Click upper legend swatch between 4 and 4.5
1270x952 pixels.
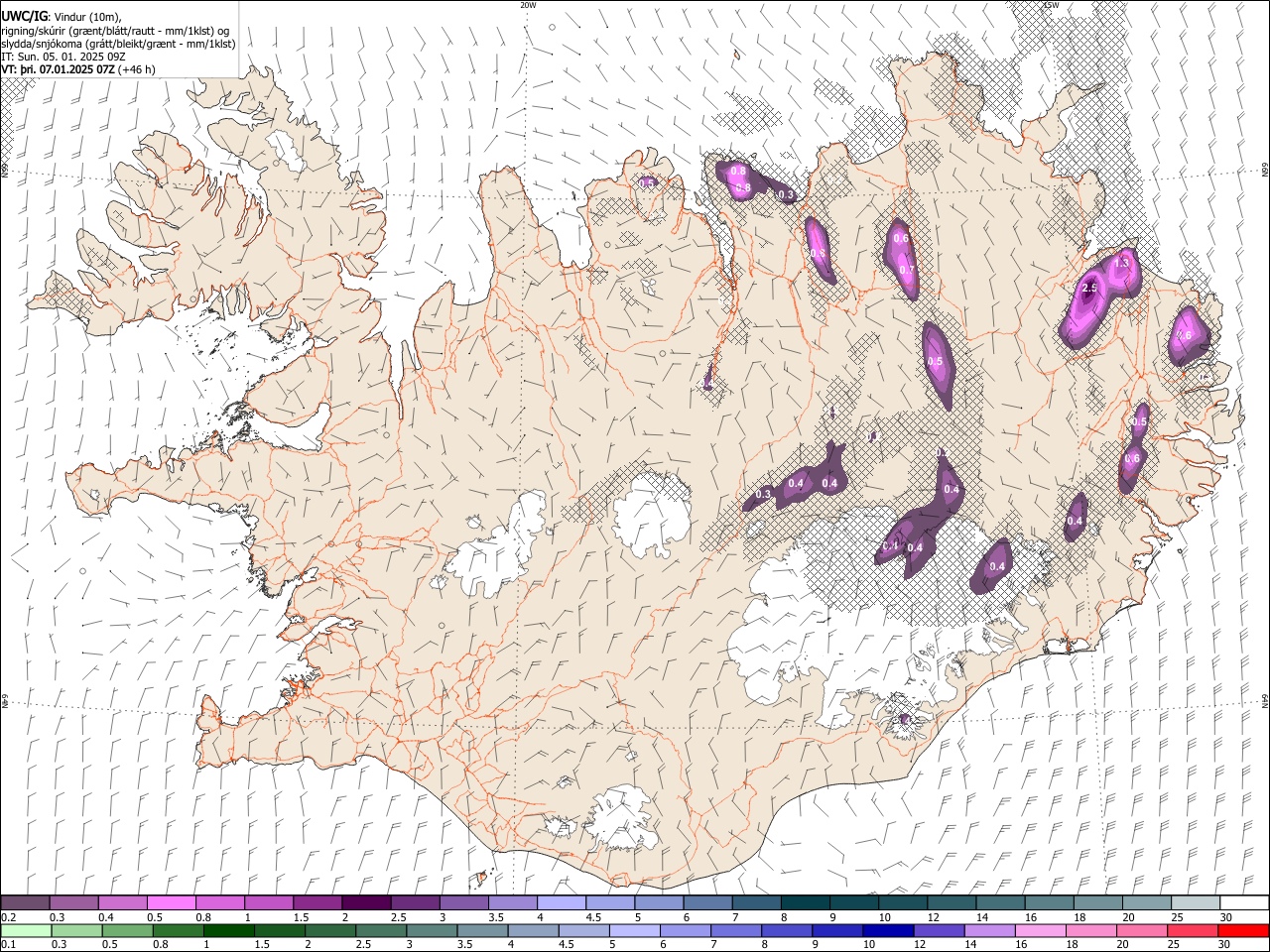tap(562, 902)
